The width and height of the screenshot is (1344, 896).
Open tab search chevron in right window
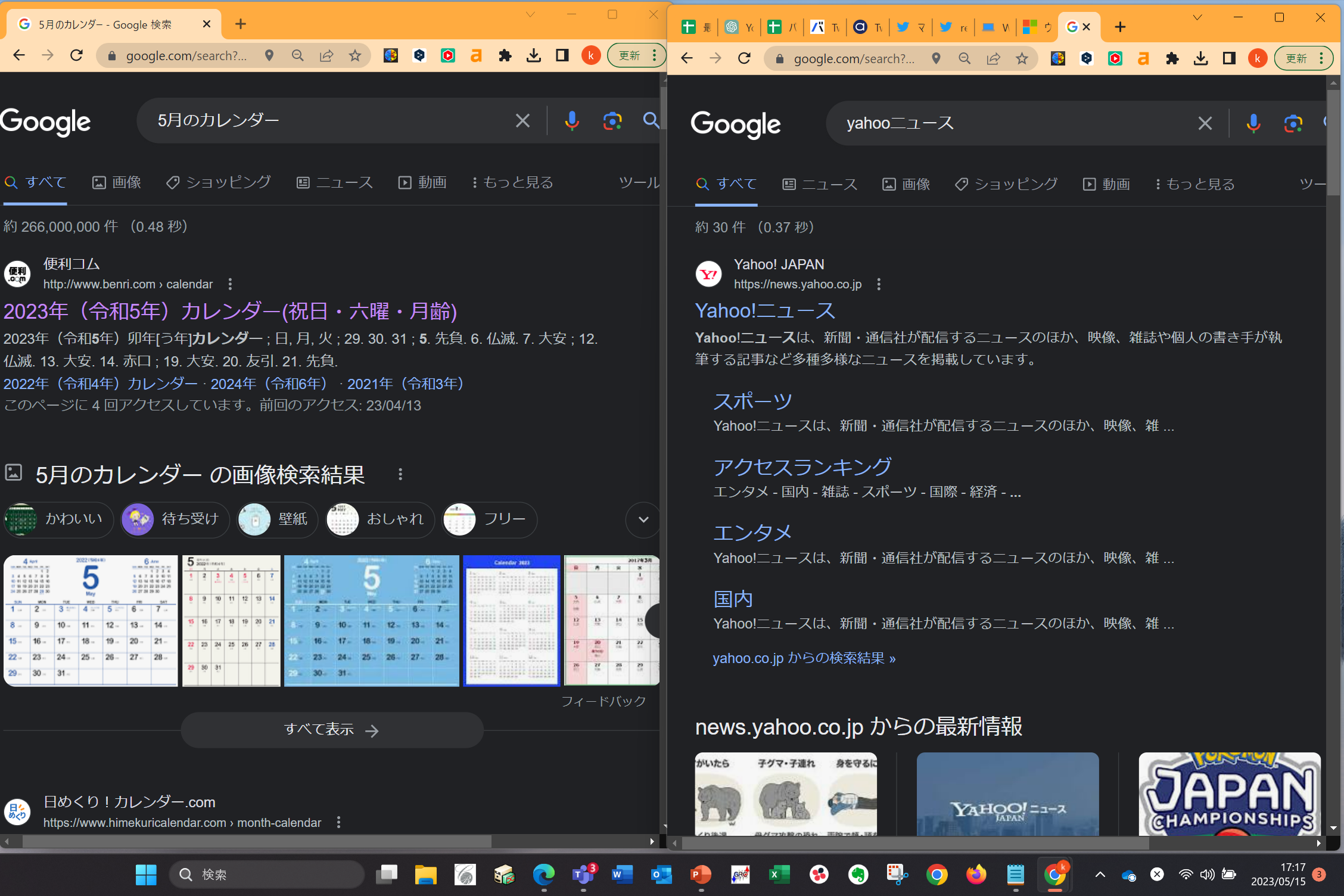(1197, 17)
